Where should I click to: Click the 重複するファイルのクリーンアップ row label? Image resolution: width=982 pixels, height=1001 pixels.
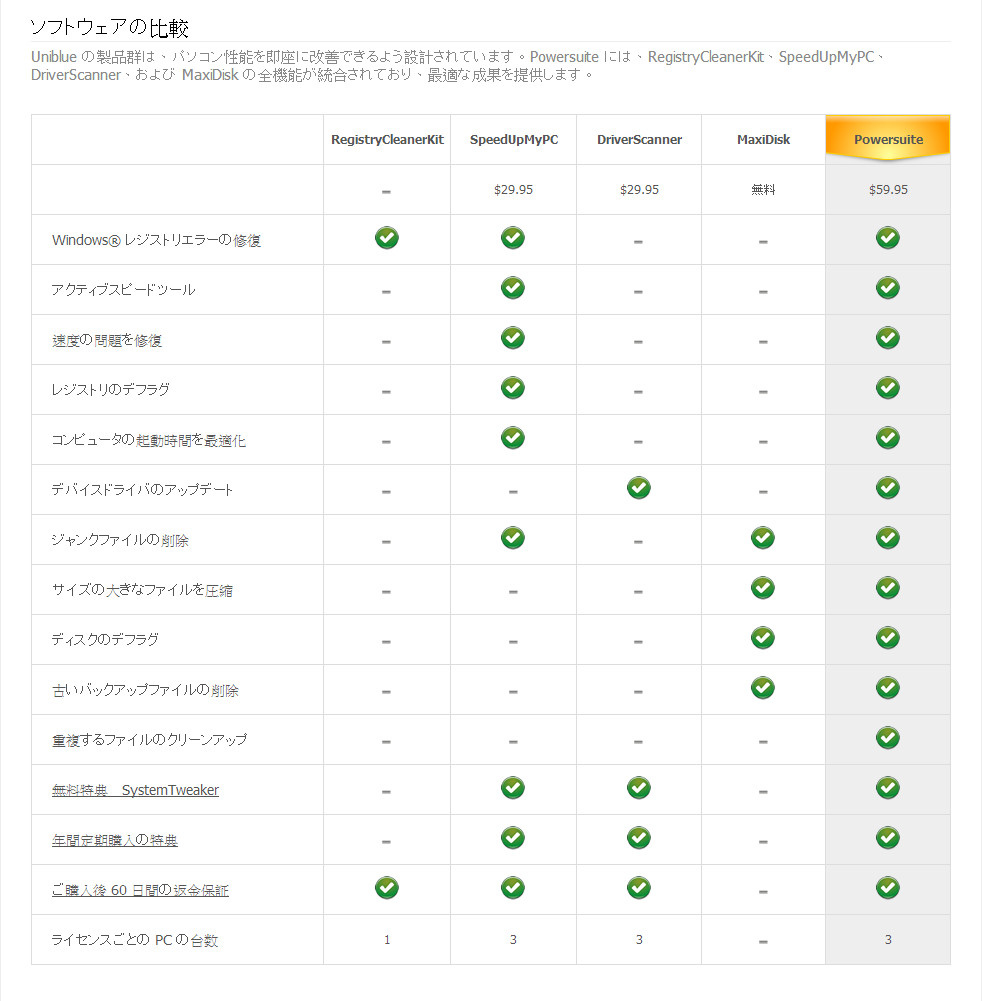pos(149,740)
